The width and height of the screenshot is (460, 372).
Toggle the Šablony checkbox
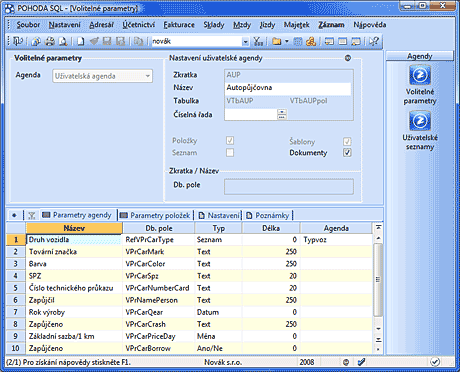(347, 142)
